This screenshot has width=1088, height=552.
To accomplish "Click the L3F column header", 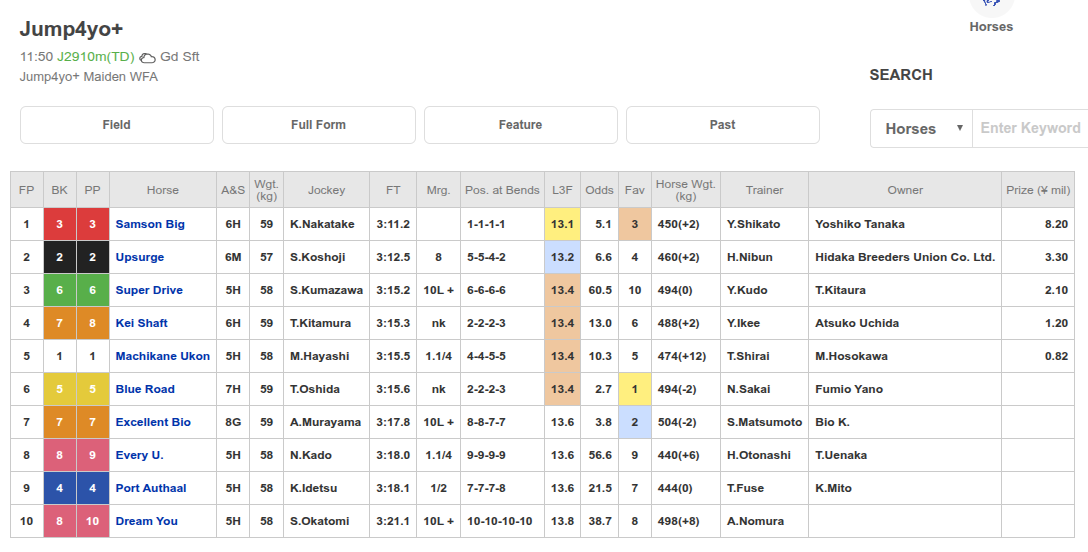I will click(x=562, y=190).
